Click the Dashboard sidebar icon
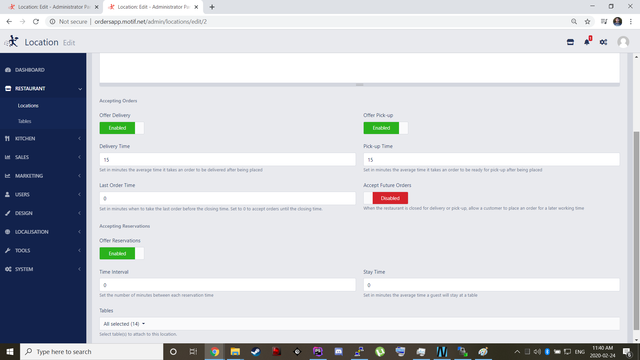The height and width of the screenshot is (360, 640). pyautogui.click(x=8, y=70)
